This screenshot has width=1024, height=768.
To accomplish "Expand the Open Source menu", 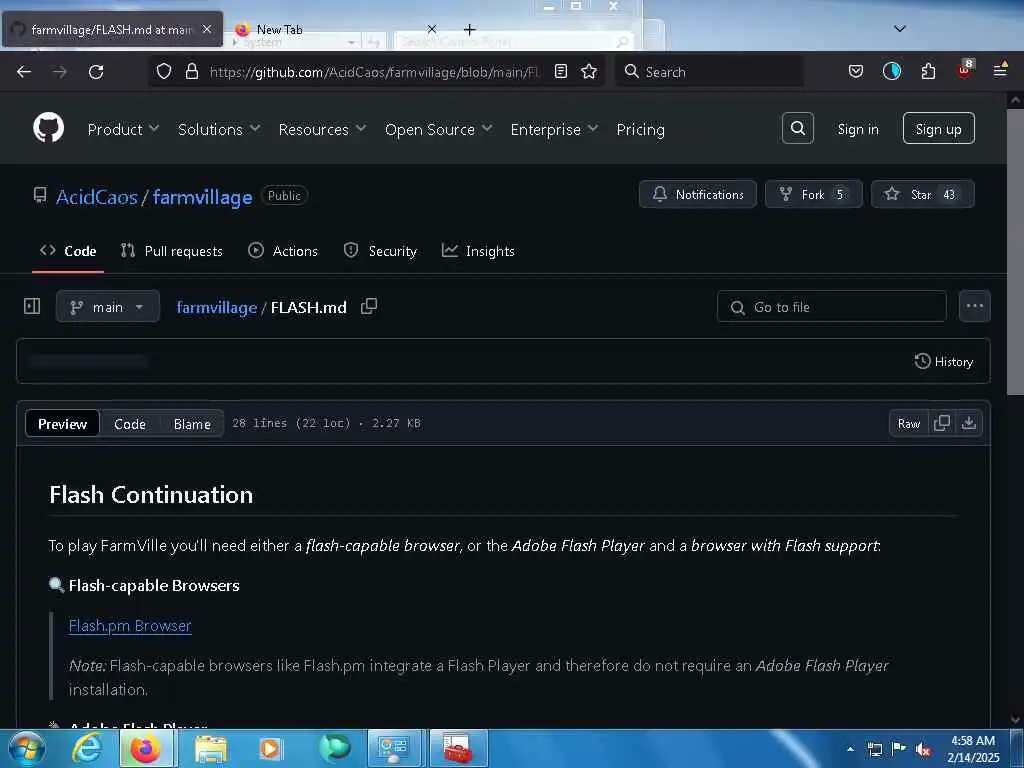I will click(x=438, y=129).
